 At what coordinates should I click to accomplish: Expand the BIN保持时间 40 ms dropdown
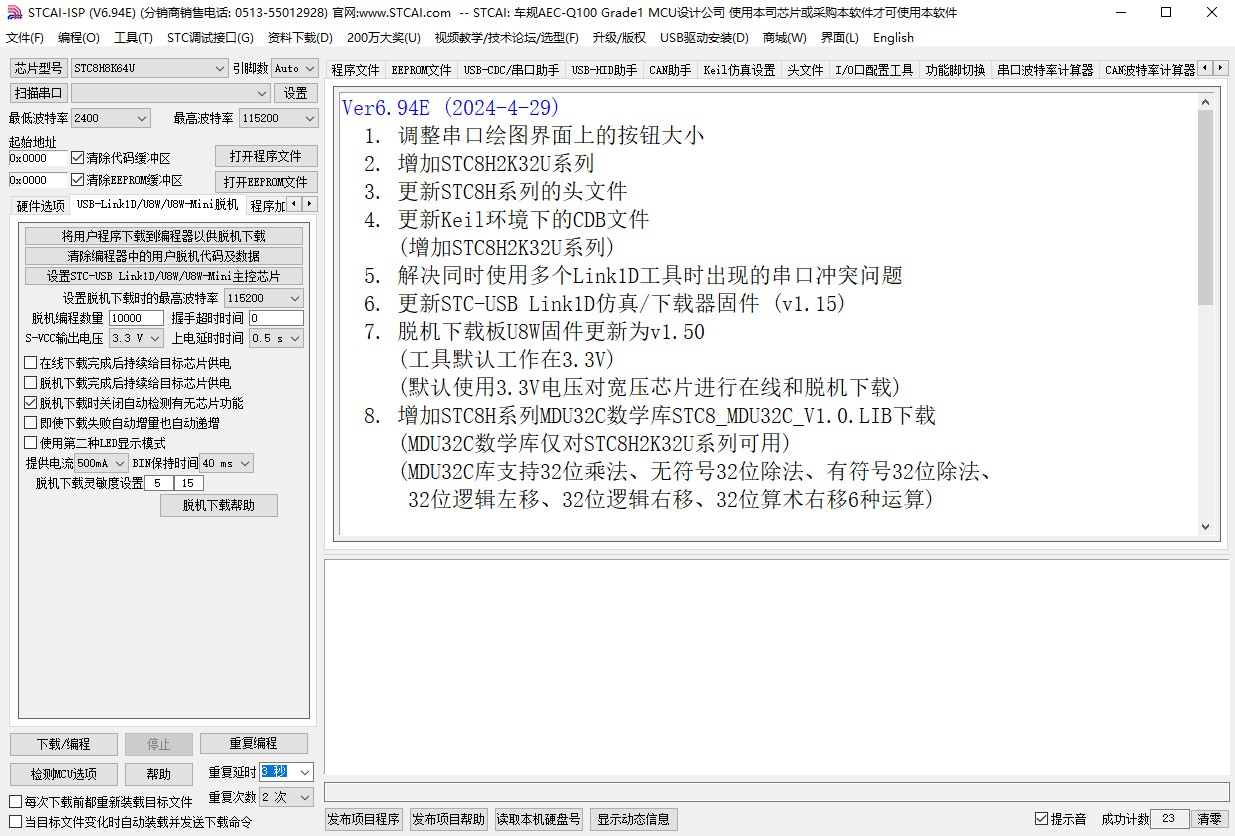245,463
